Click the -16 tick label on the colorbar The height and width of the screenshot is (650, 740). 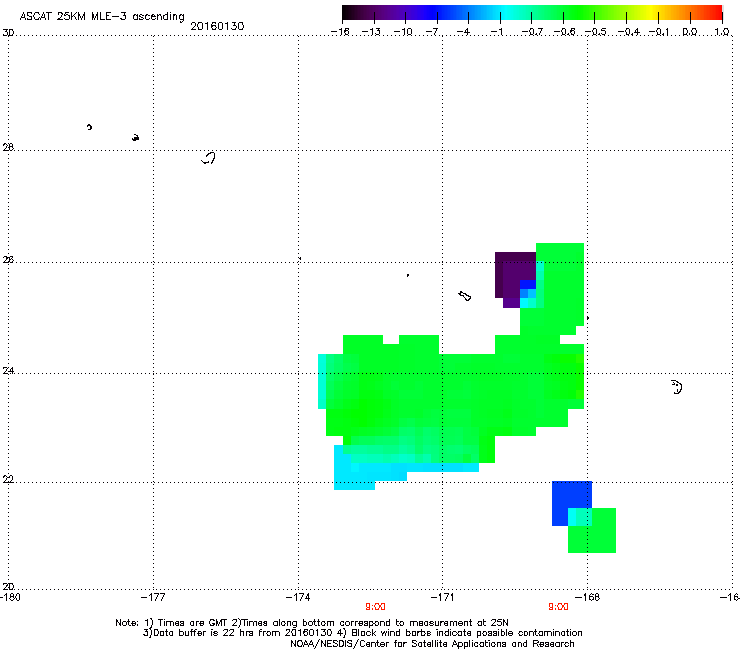(340, 32)
